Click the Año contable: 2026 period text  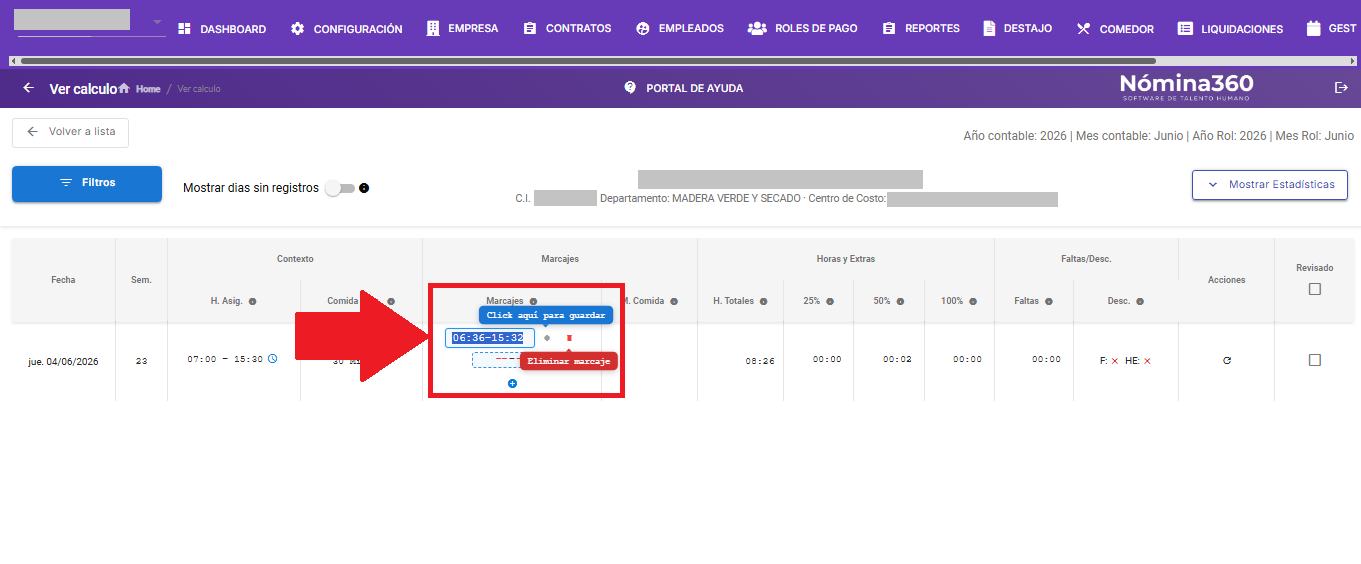(1016, 136)
